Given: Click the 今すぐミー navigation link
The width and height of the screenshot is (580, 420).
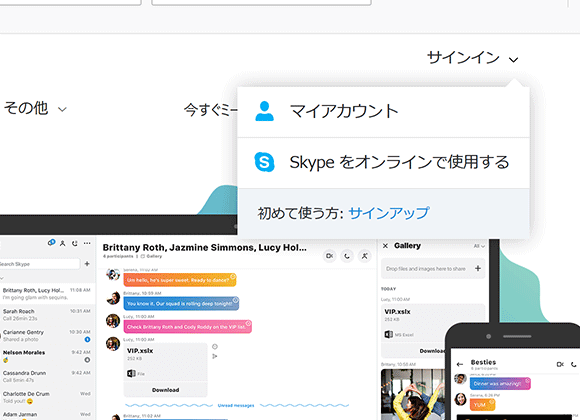Looking at the screenshot, I should pyautogui.click(x=211, y=110).
